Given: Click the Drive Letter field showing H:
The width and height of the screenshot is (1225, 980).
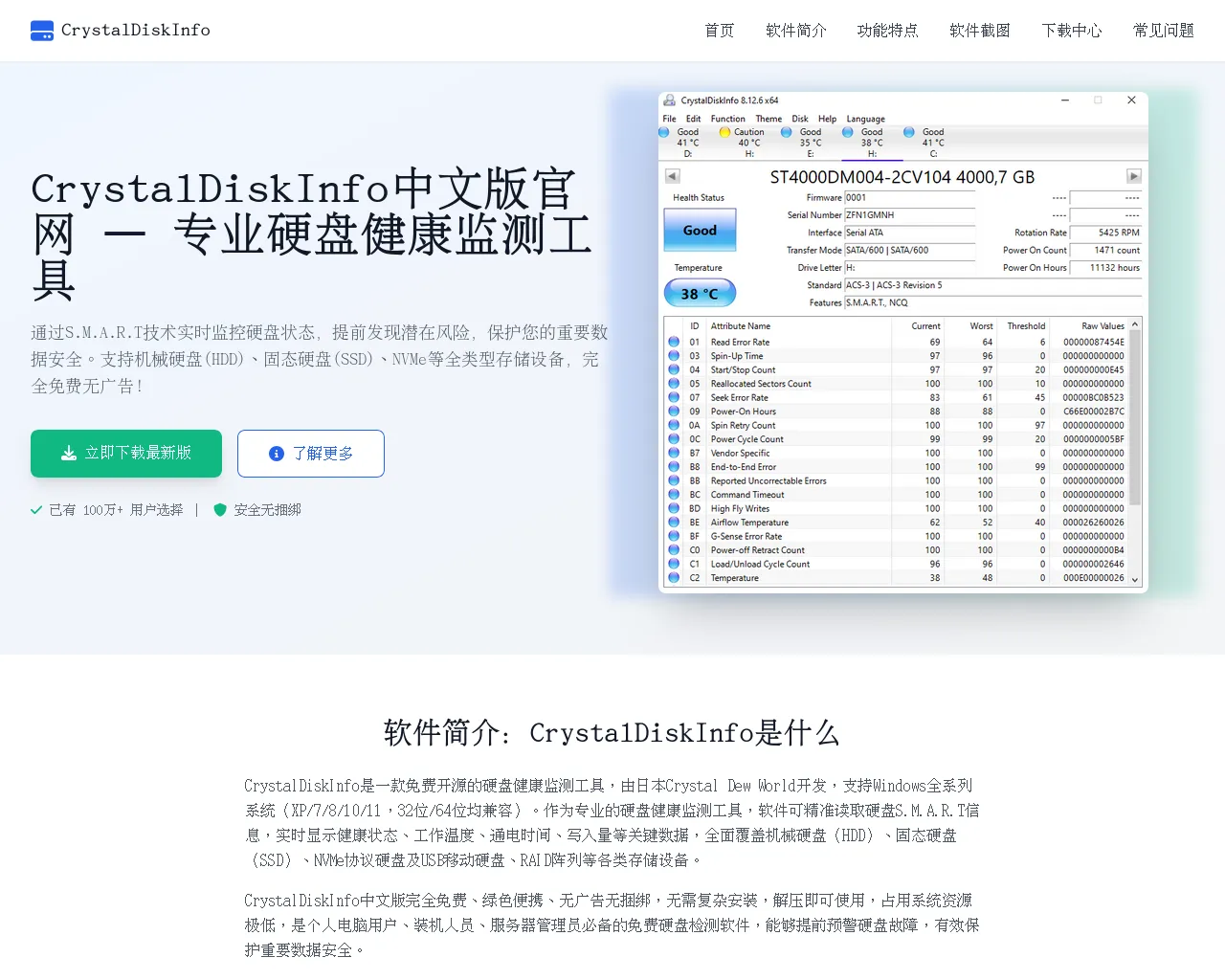Looking at the screenshot, I should tap(909, 268).
